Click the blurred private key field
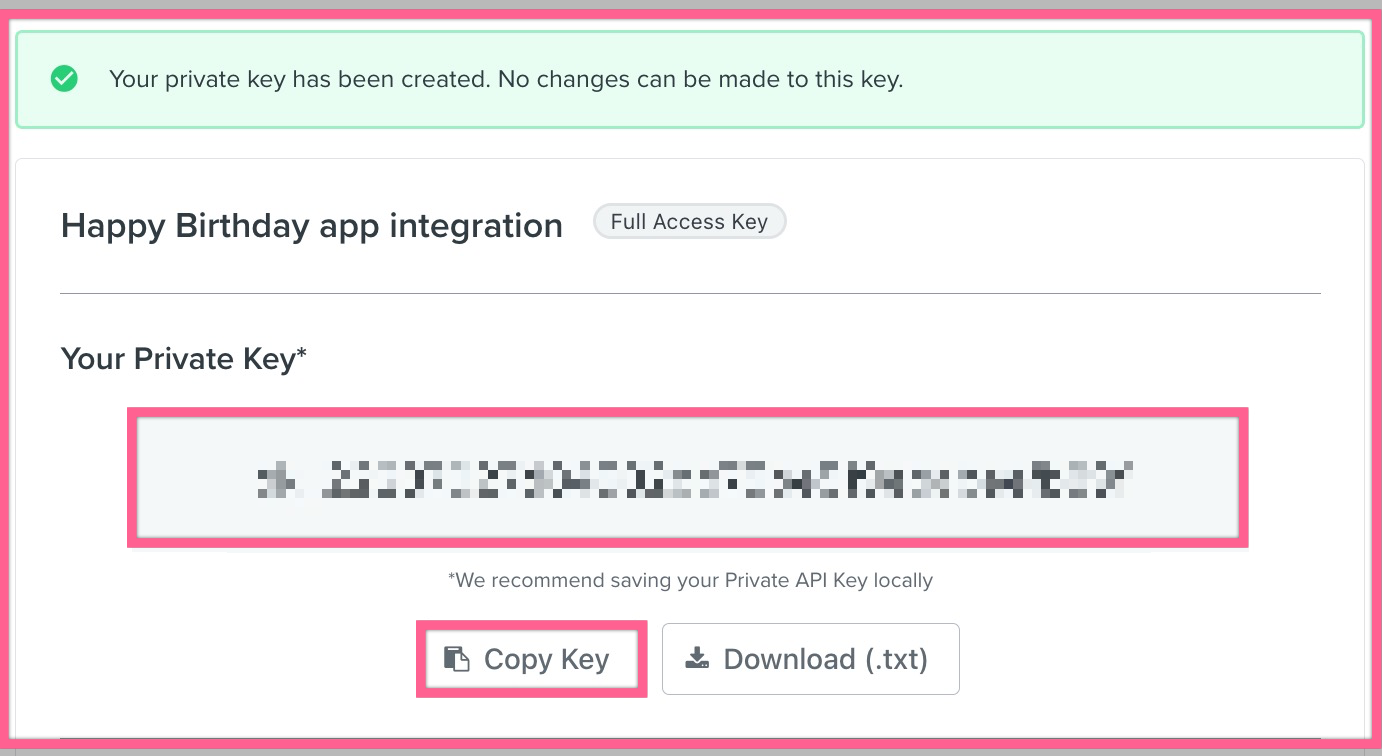Viewport: 1382px width, 756px height. click(x=688, y=478)
